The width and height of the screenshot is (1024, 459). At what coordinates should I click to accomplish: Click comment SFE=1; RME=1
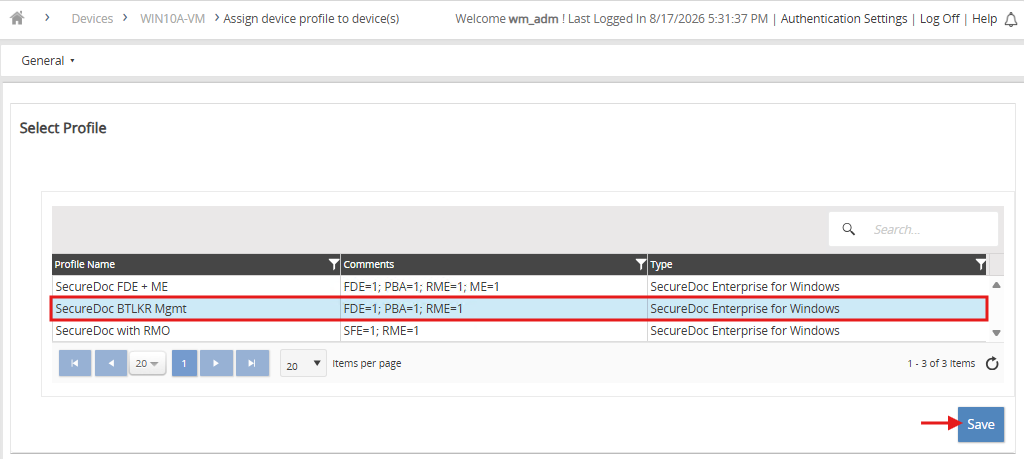click(x=381, y=330)
